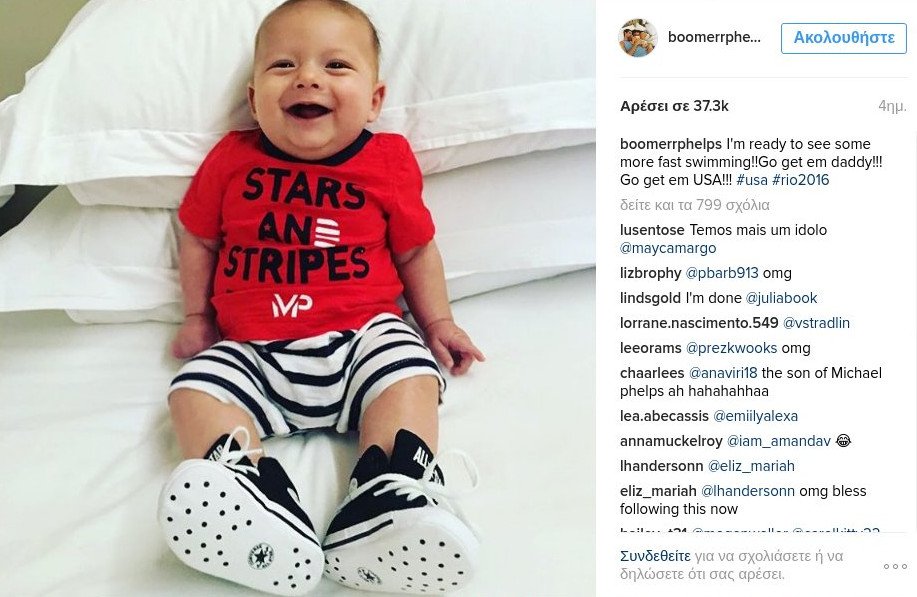
Task: Open the @iam_amandav mention
Action: coord(778,441)
